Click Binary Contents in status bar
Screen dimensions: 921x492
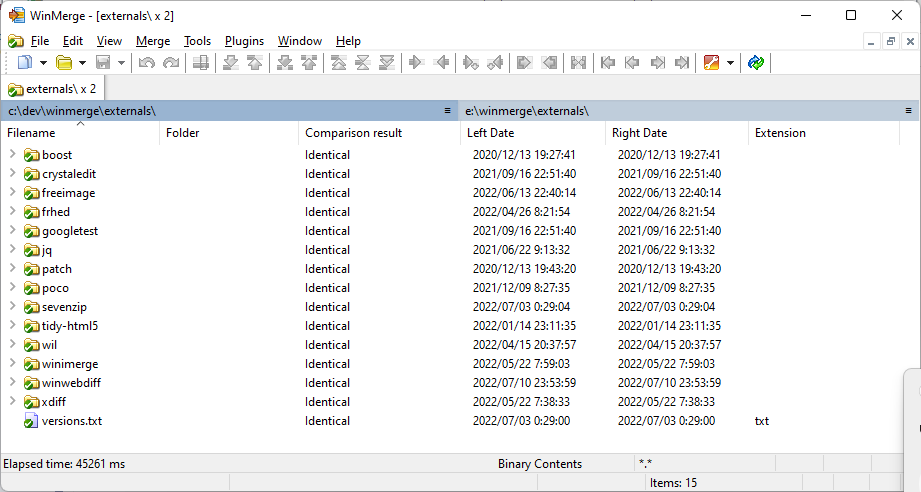(540, 464)
